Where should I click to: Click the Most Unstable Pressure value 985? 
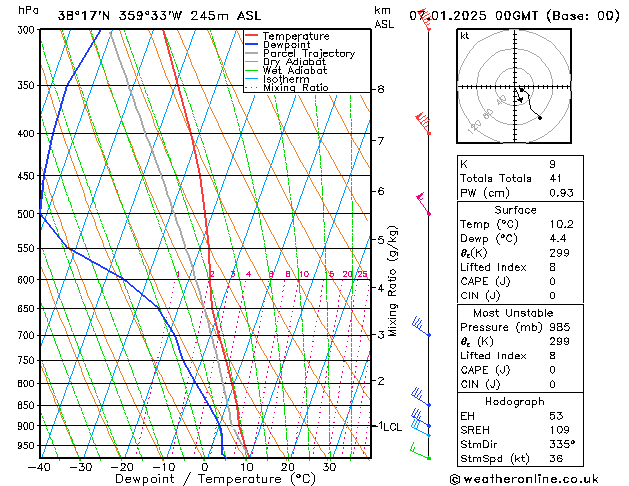point(560,328)
